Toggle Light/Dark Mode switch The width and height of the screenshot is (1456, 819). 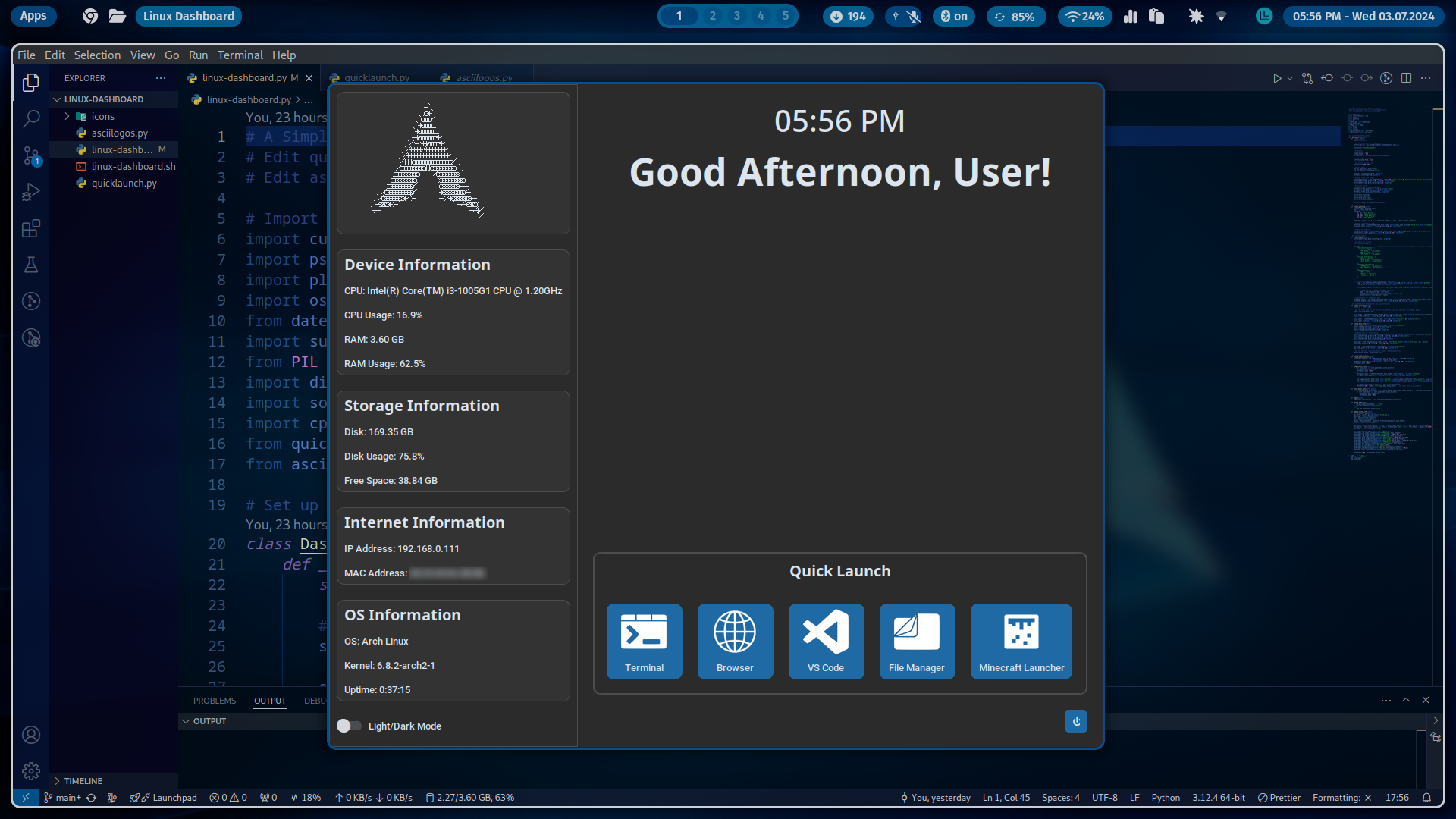(348, 726)
